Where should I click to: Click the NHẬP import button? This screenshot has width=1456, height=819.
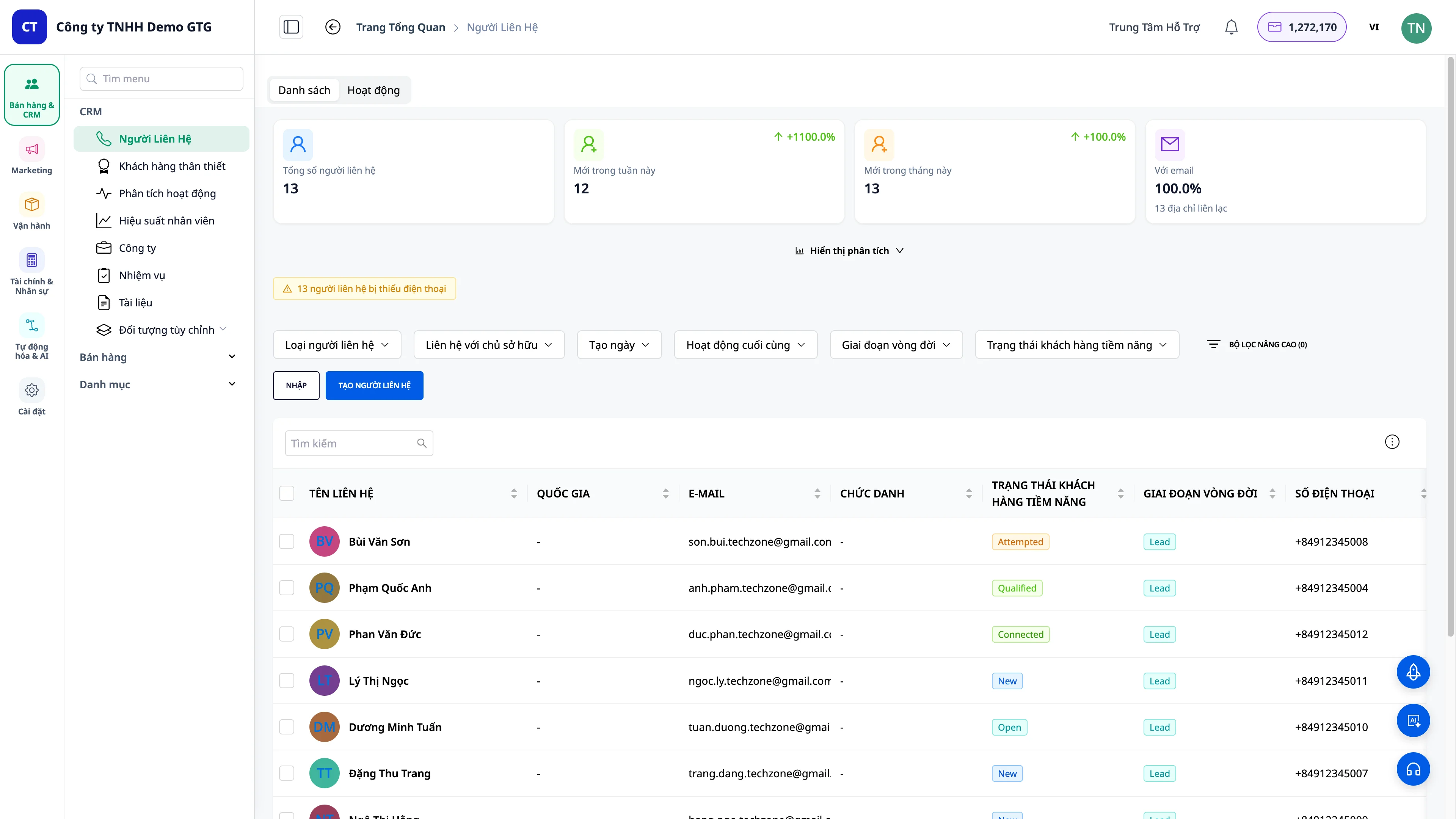click(x=296, y=386)
